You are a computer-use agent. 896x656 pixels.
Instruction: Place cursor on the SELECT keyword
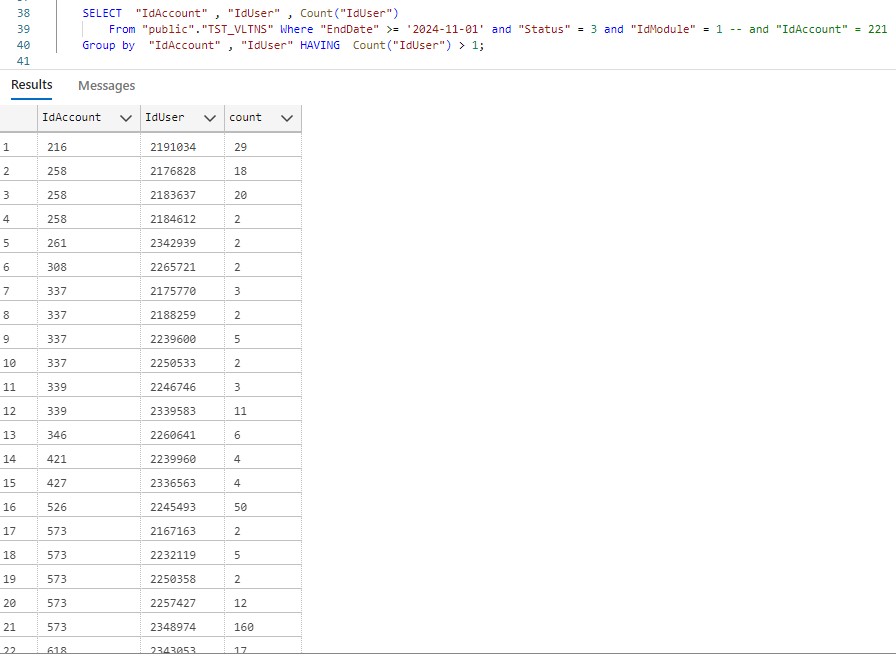(x=102, y=12)
